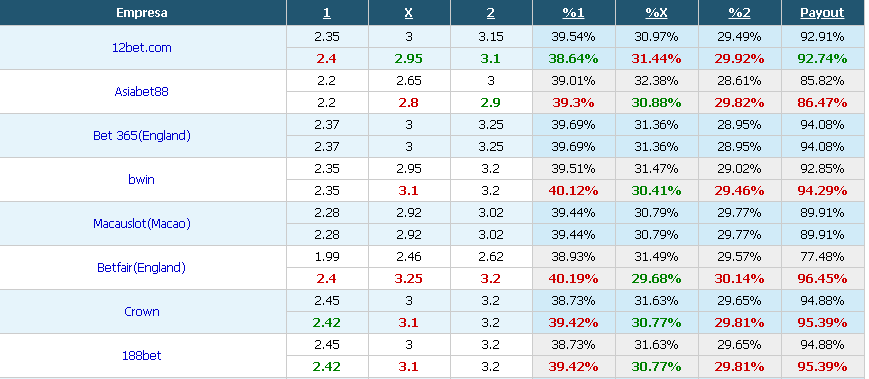Click the Crown bookmaker link
The height and width of the screenshot is (379, 869).
click(142, 311)
